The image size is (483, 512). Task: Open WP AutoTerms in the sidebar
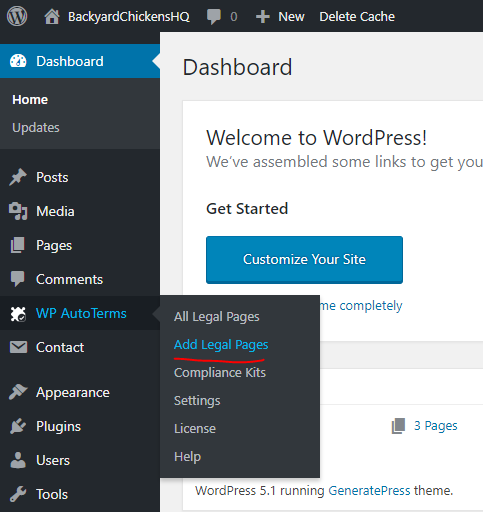pyautogui.click(x=80, y=313)
